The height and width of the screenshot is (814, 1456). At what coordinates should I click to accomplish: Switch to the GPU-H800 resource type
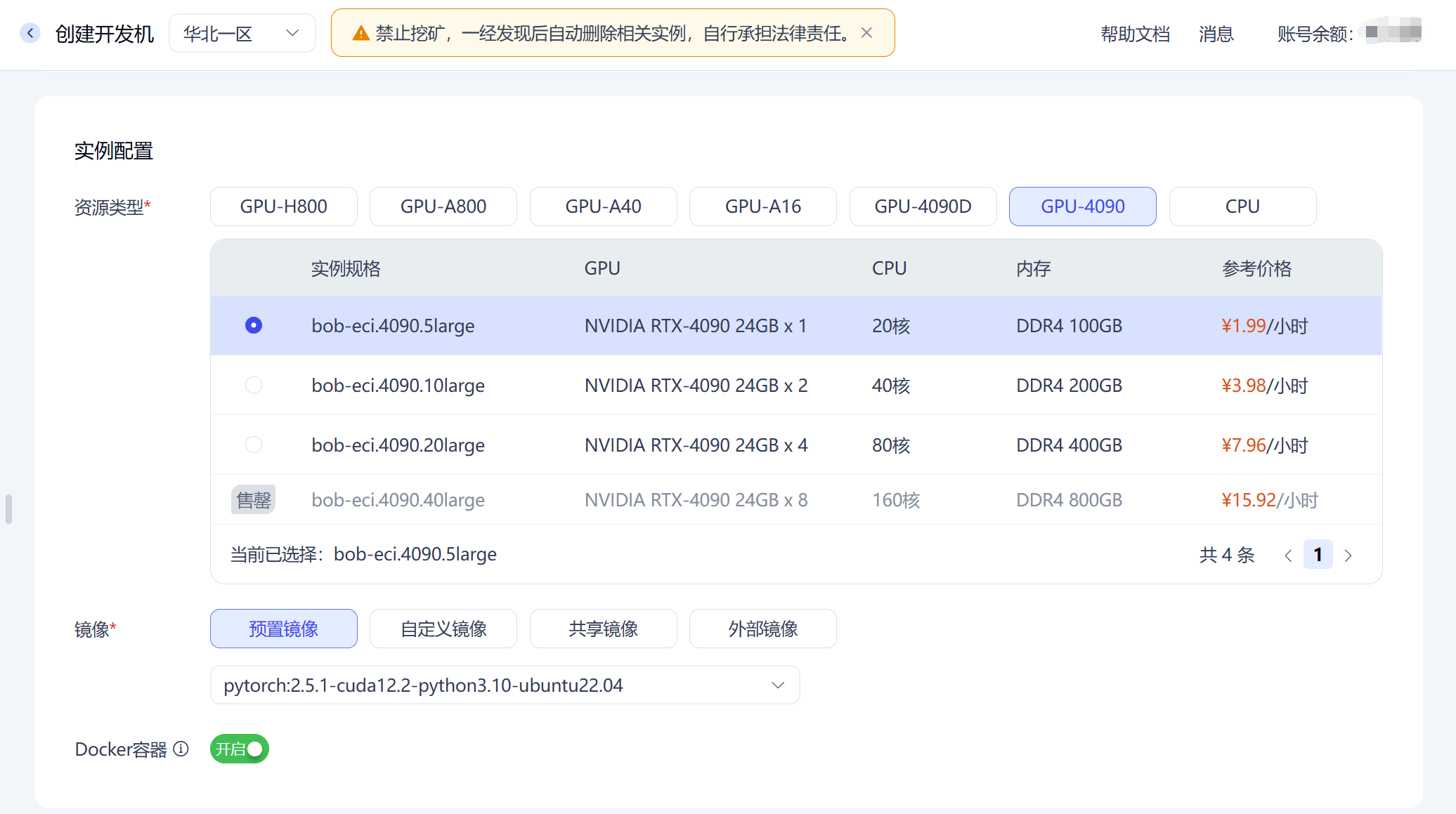click(283, 206)
